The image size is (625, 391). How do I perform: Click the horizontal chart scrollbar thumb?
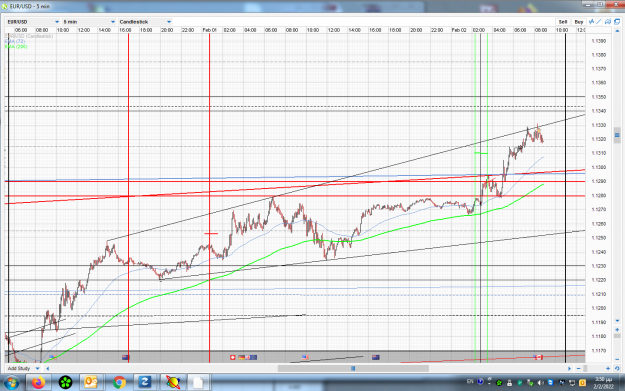click(x=353, y=368)
